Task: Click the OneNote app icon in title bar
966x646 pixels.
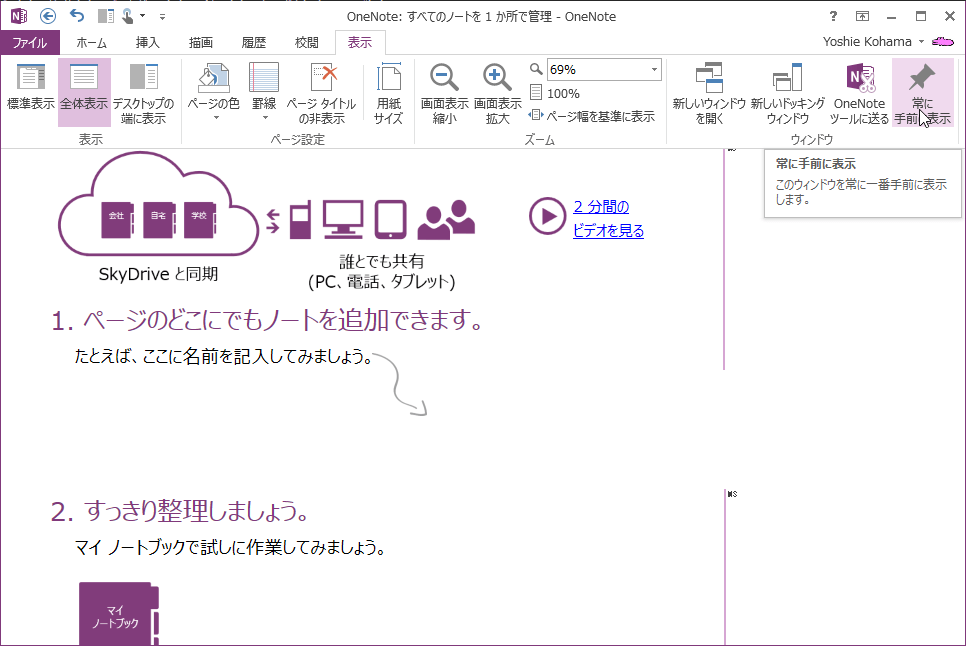Action: 18,16
